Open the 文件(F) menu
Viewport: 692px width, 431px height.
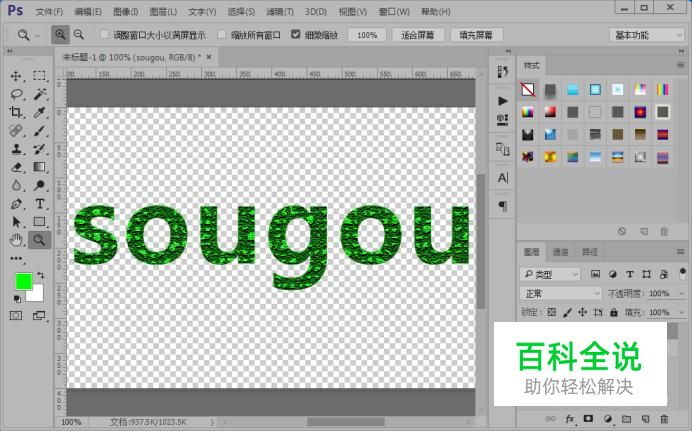[x=49, y=12]
